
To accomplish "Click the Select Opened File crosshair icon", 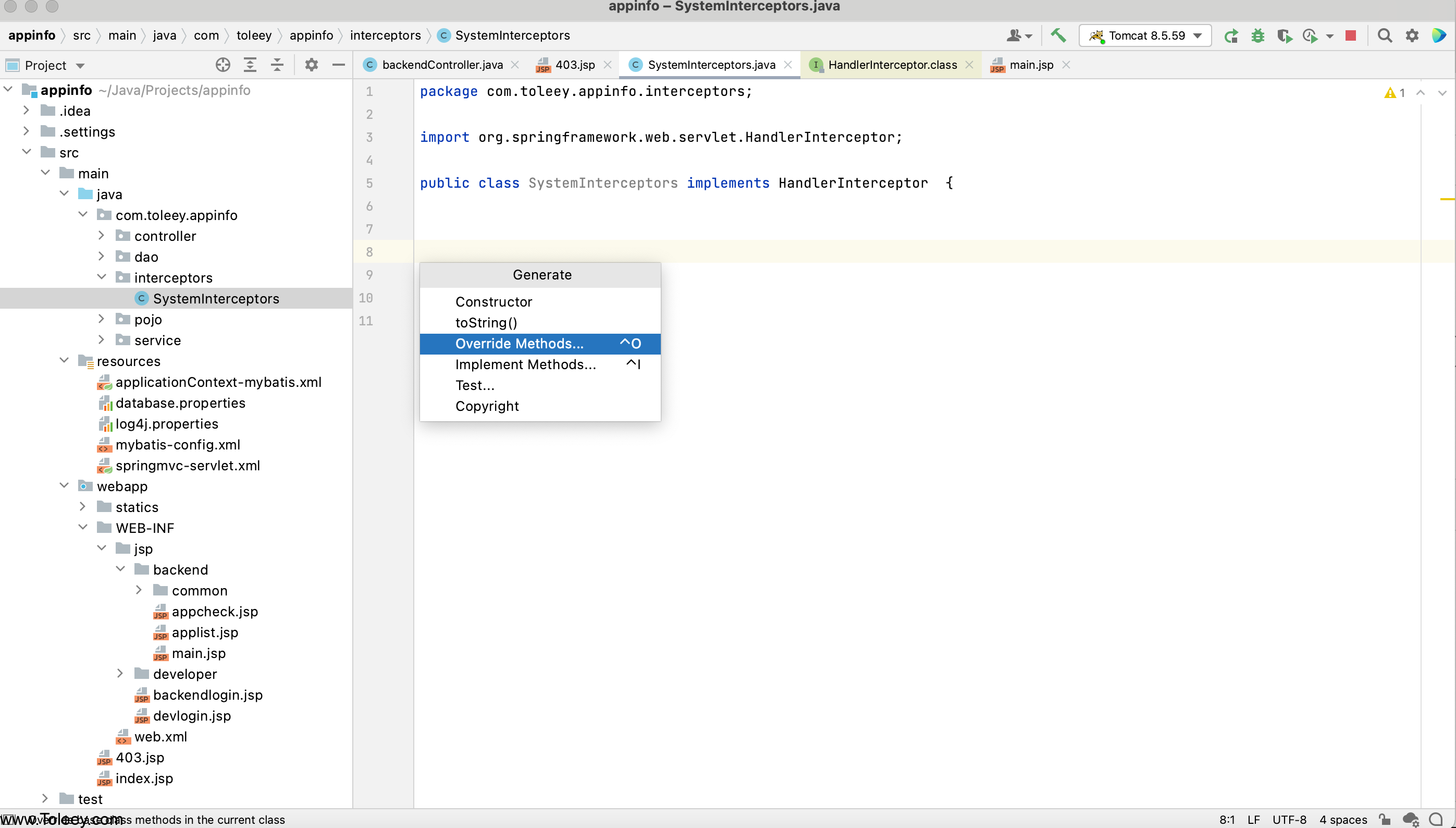I will [x=223, y=65].
